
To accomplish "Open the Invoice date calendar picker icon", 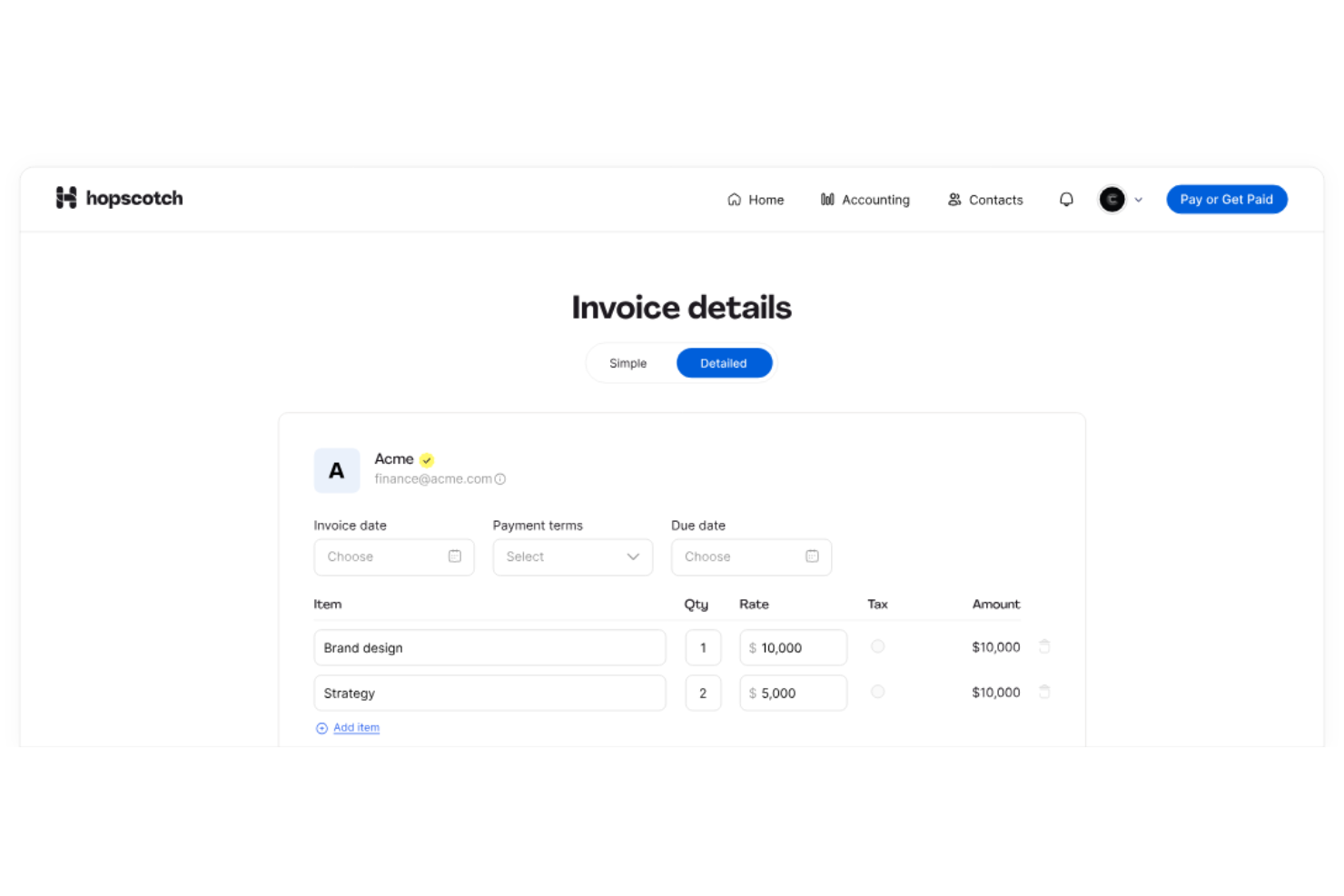I will pos(455,556).
